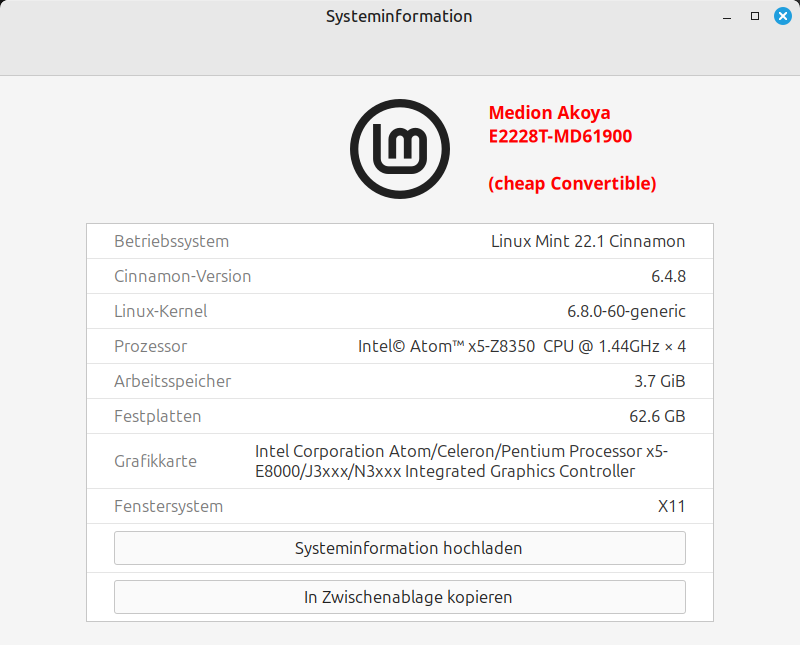Click the Systeminformation hochladen button
Screen dimensions: 800x645
pyautogui.click(x=399, y=548)
